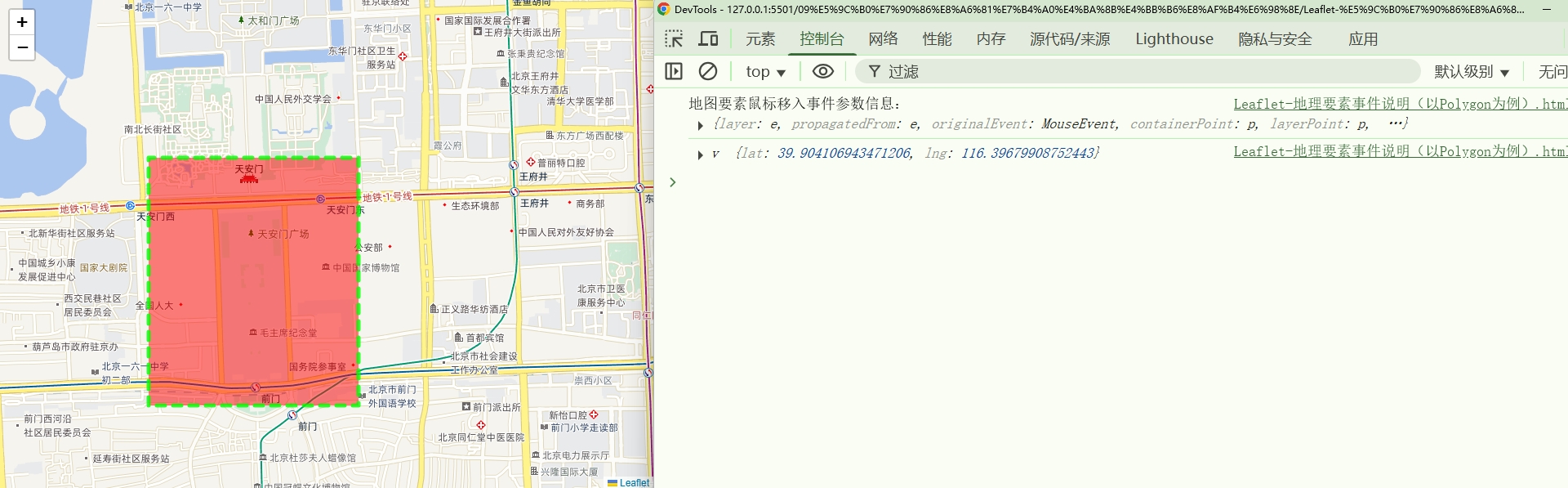Click the 地图要素鼠标移入事件参数信息 console text
Screen dimensions: 1568x488
(794, 104)
